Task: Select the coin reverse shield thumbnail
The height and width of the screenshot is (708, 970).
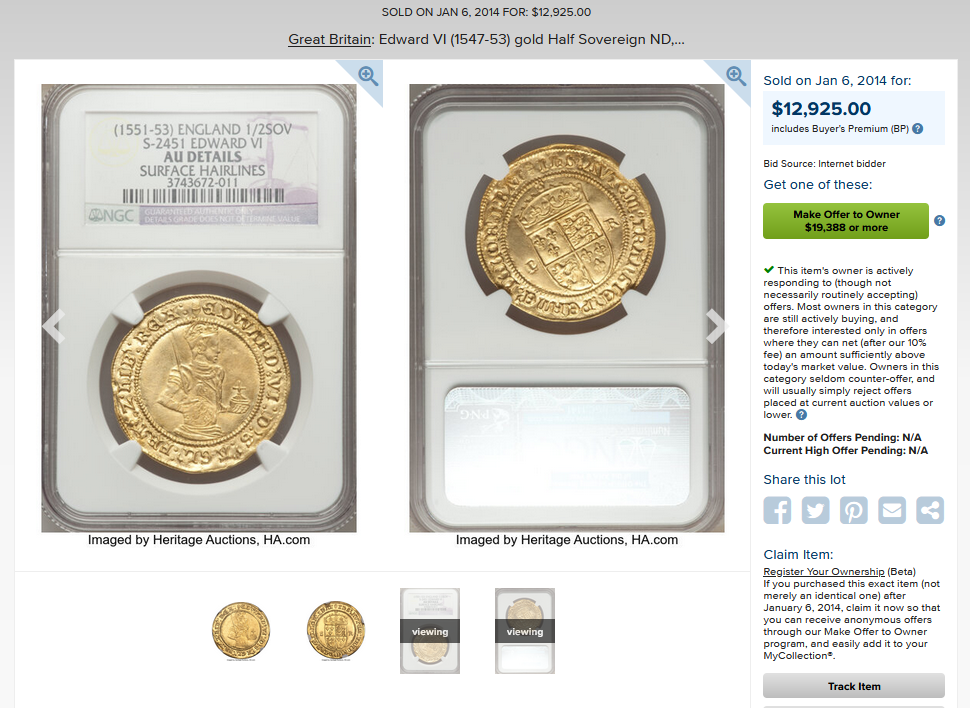Action: coord(336,631)
